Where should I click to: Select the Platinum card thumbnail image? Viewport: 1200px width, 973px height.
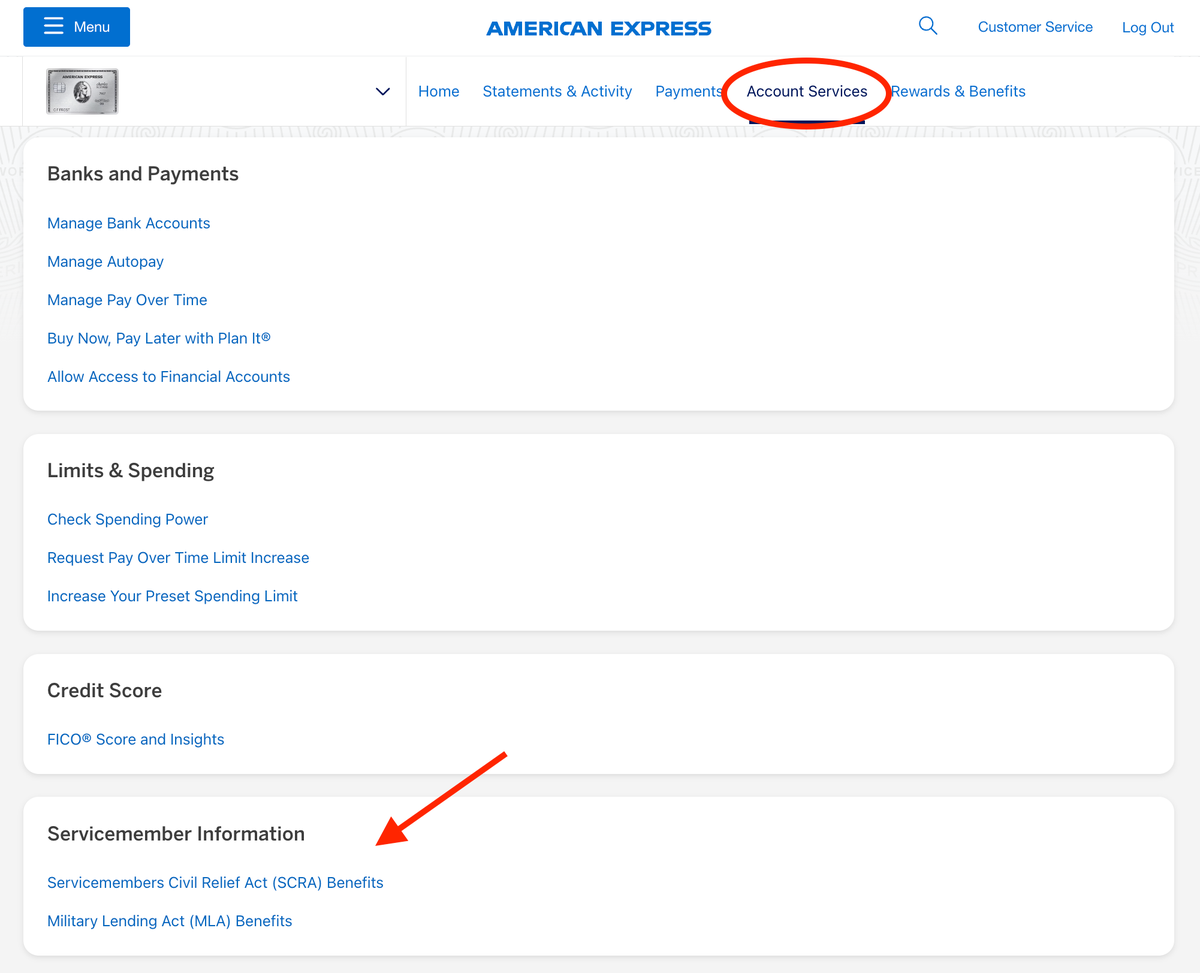coord(81,90)
